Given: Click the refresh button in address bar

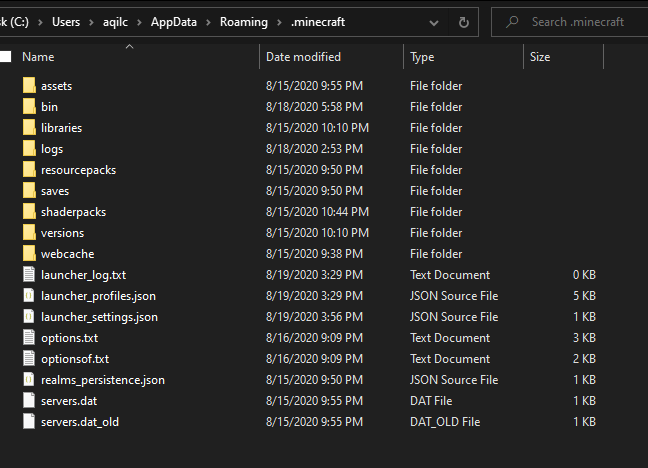Looking at the screenshot, I should [463, 22].
